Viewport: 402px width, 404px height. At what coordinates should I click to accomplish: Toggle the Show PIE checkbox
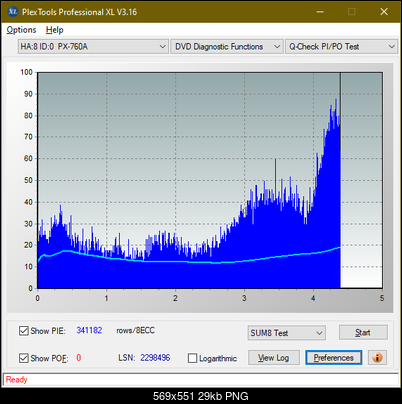click(x=24, y=331)
